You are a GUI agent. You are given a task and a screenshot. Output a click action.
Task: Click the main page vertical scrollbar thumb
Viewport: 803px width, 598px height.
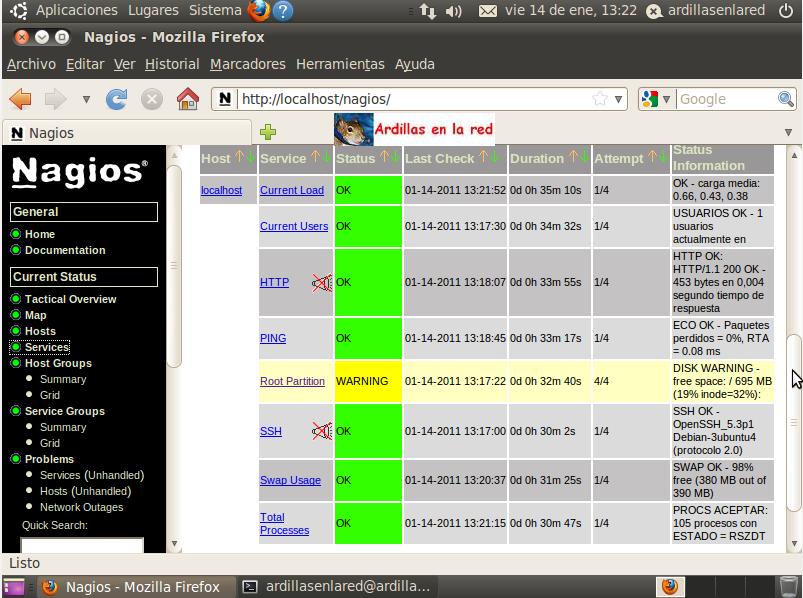(x=794, y=421)
